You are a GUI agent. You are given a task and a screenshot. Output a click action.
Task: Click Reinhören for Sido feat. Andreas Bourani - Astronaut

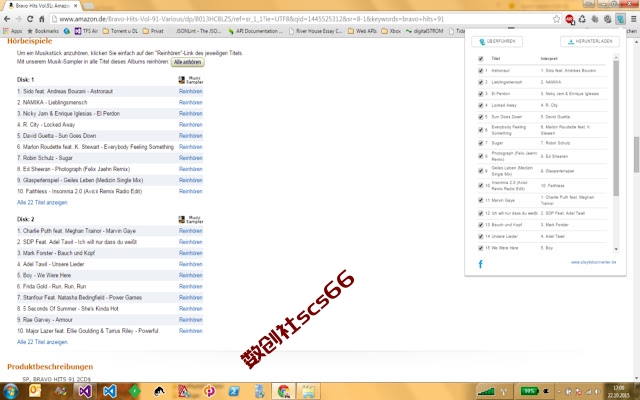pyautogui.click(x=191, y=91)
